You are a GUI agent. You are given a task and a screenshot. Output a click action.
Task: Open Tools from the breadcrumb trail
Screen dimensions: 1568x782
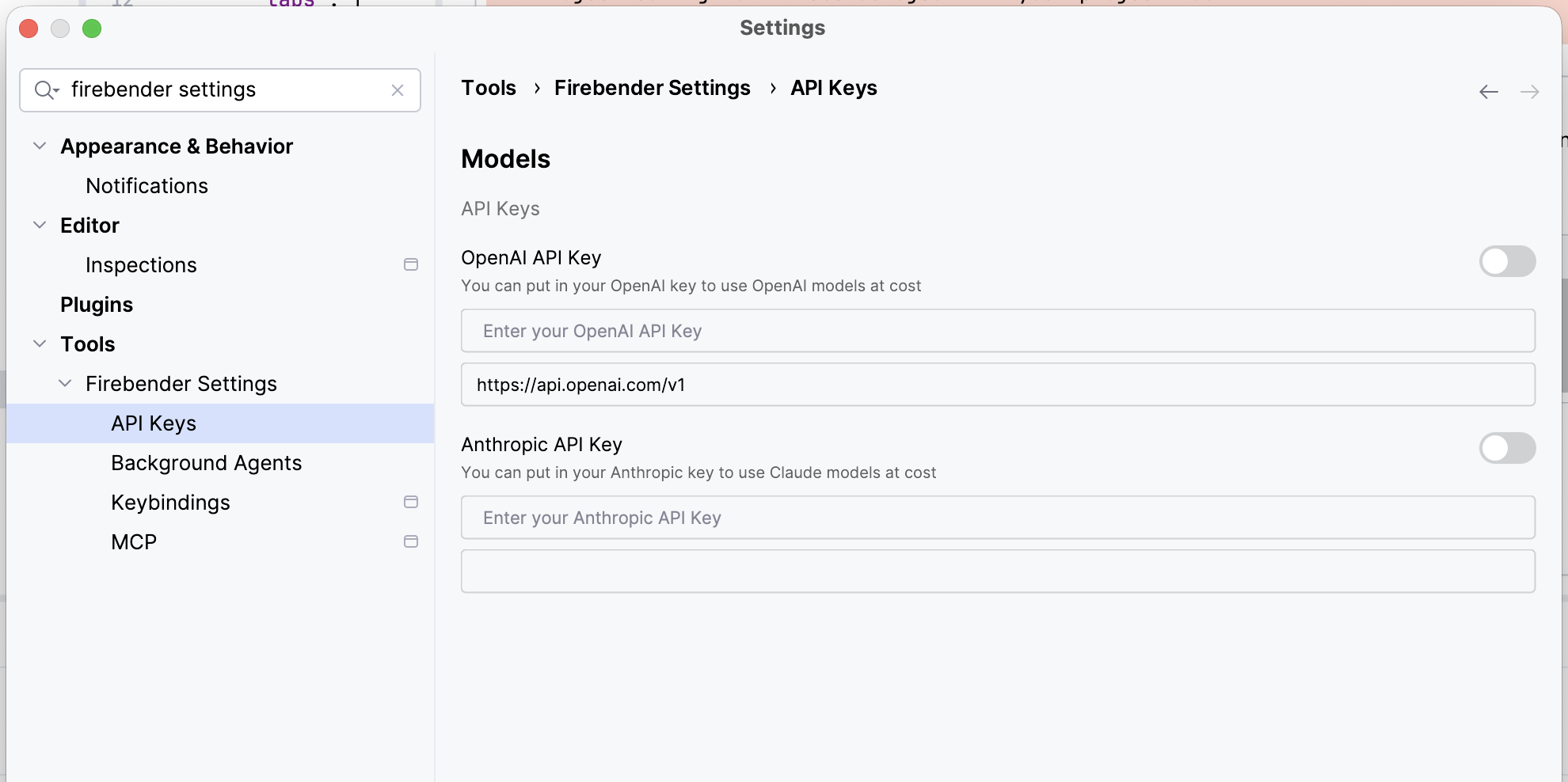coord(488,88)
